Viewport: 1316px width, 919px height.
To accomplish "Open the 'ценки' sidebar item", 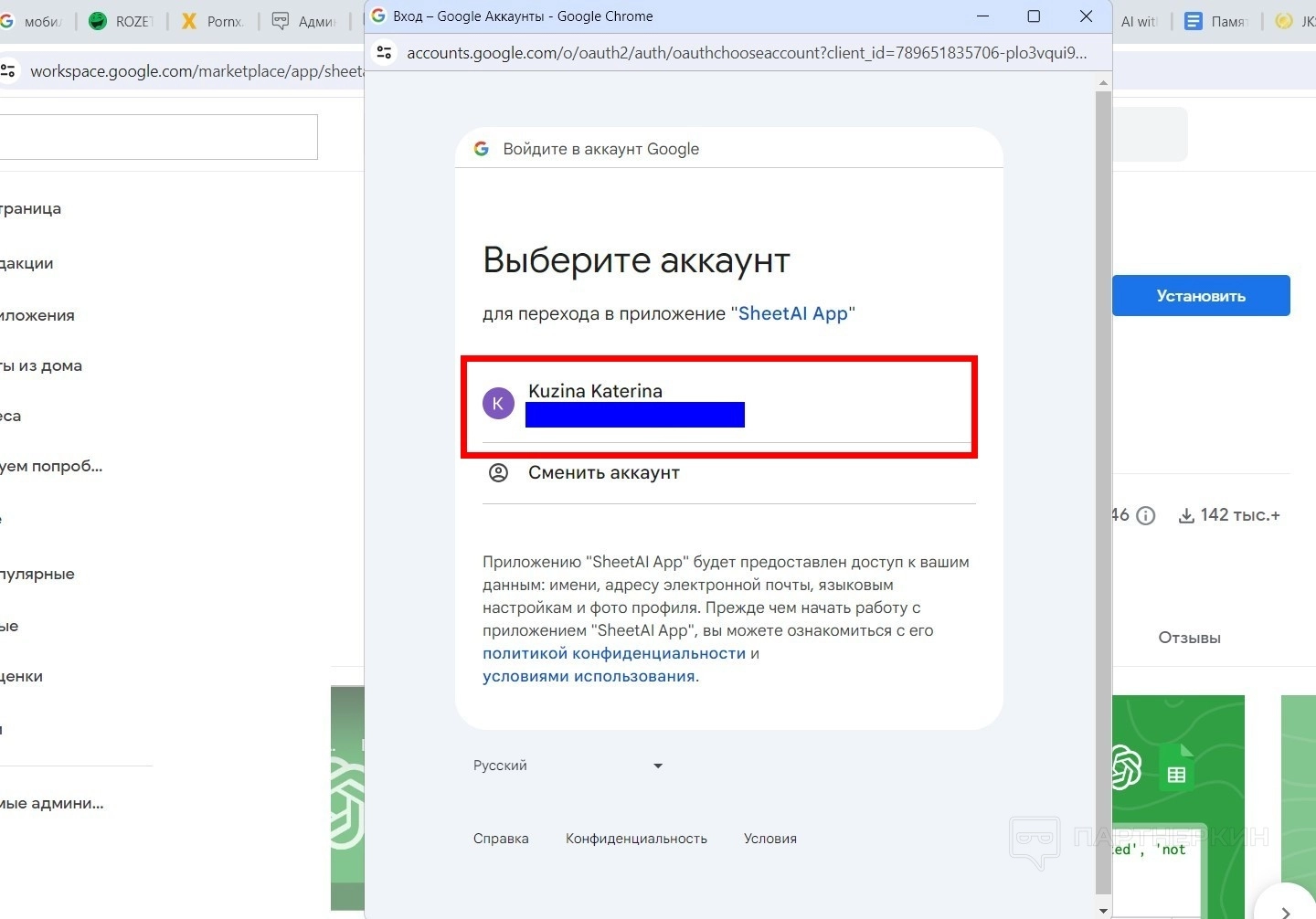I will point(22,676).
